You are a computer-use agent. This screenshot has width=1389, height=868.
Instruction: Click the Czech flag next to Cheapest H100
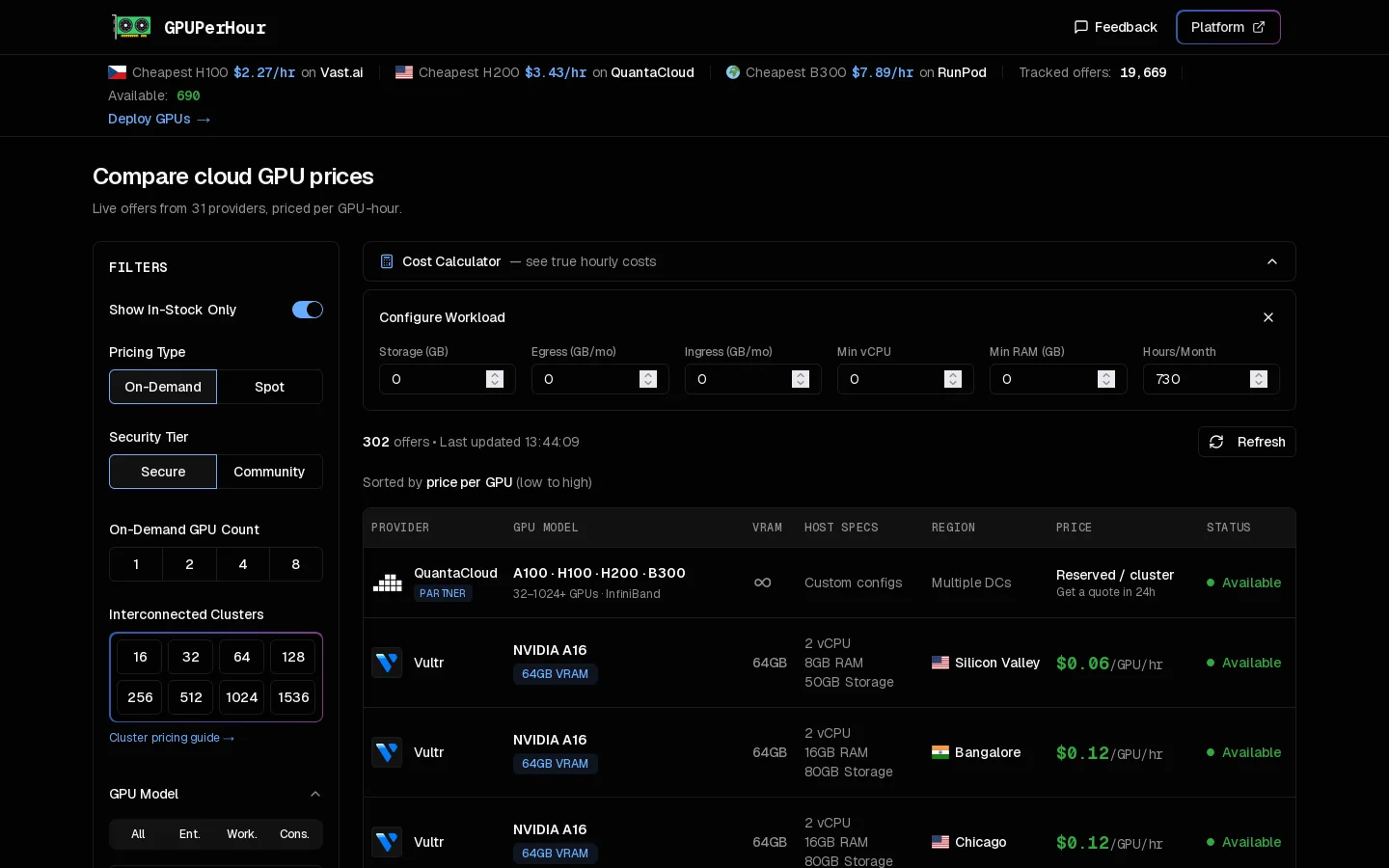pyautogui.click(x=117, y=72)
